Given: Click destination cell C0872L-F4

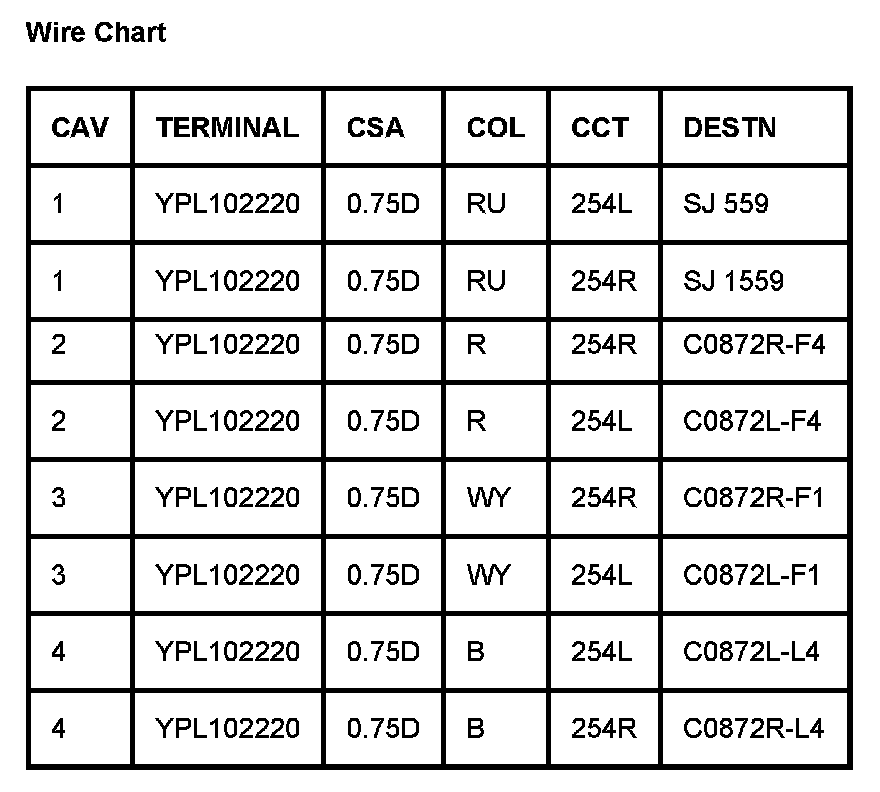Looking at the screenshot, I should pyautogui.click(x=752, y=421).
